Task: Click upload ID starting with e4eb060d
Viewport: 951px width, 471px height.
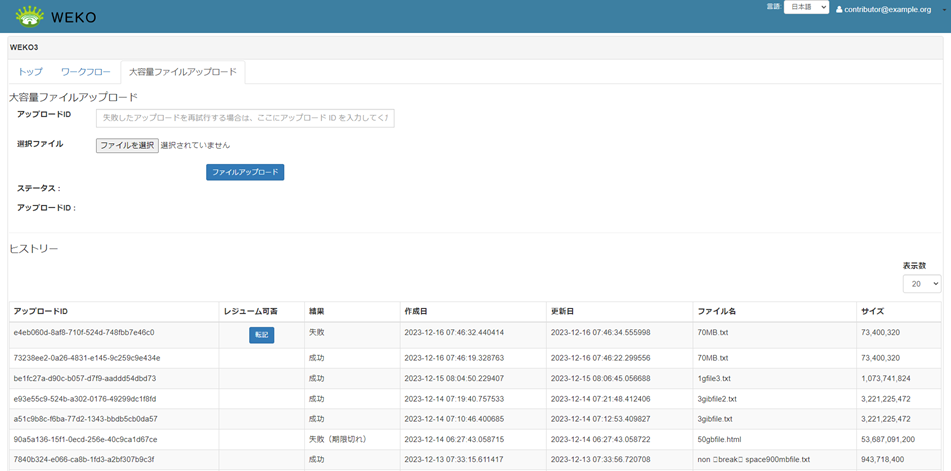Action: [84, 333]
